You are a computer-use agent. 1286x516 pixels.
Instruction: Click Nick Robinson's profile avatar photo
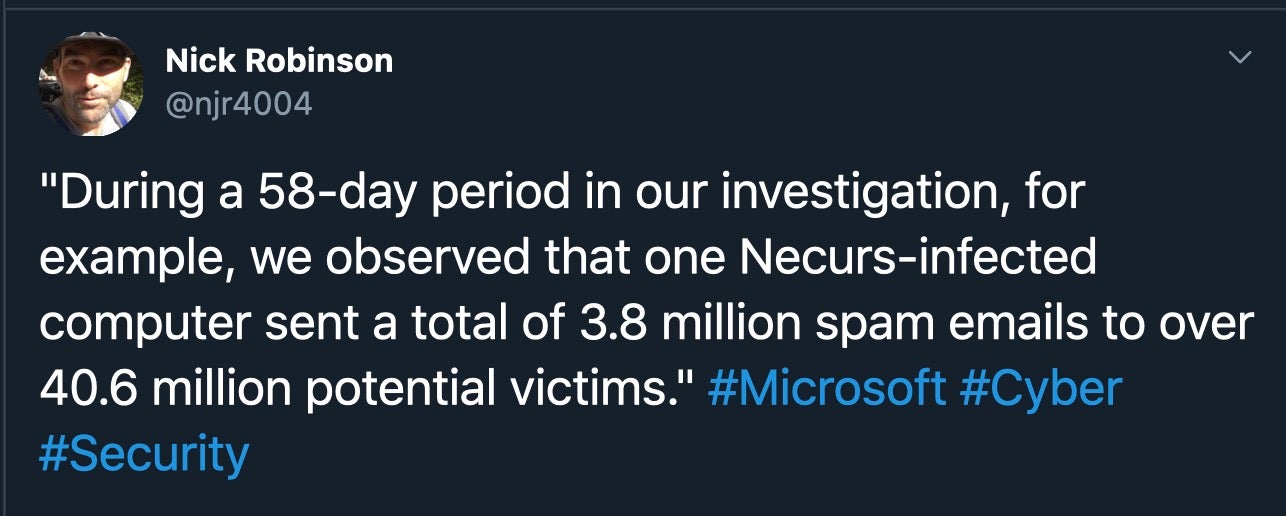point(90,83)
